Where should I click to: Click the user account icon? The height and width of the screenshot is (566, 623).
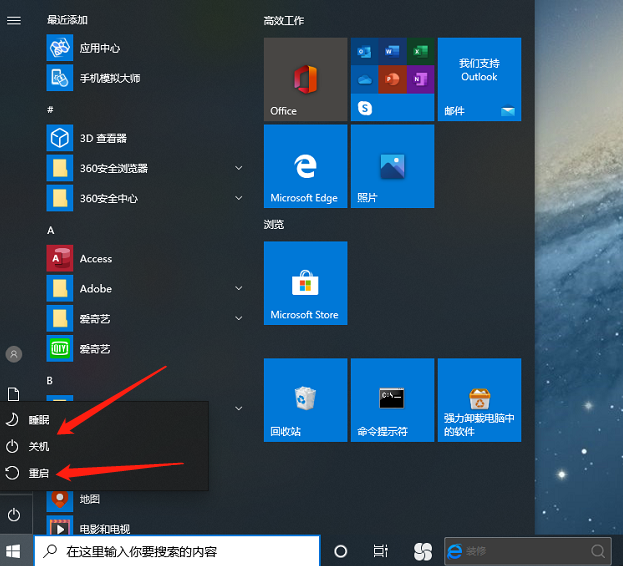(14, 354)
